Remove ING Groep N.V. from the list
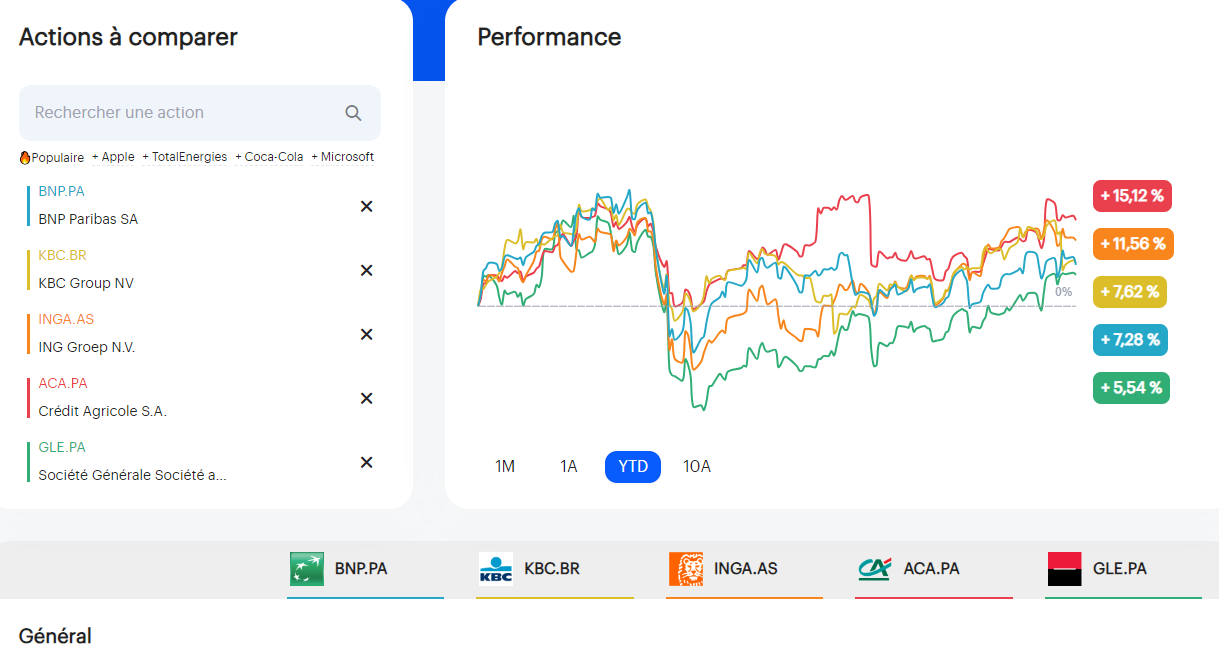 (366, 334)
